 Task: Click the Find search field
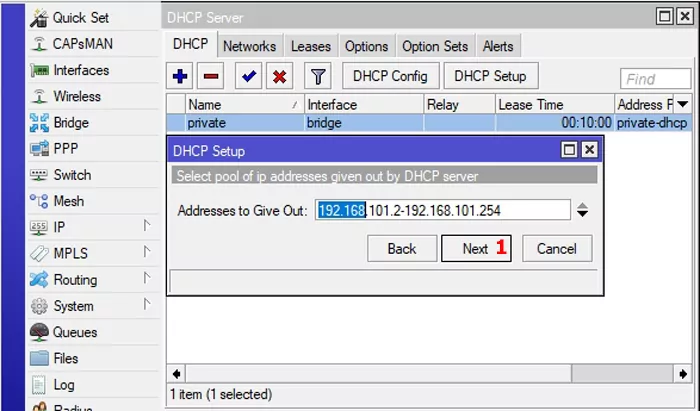[655, 78]
